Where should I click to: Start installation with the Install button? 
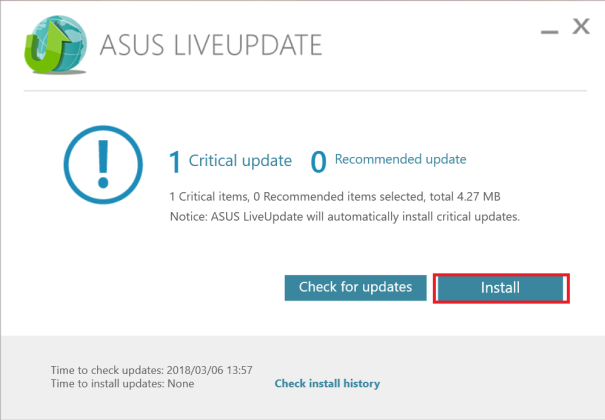pos(500,288)
